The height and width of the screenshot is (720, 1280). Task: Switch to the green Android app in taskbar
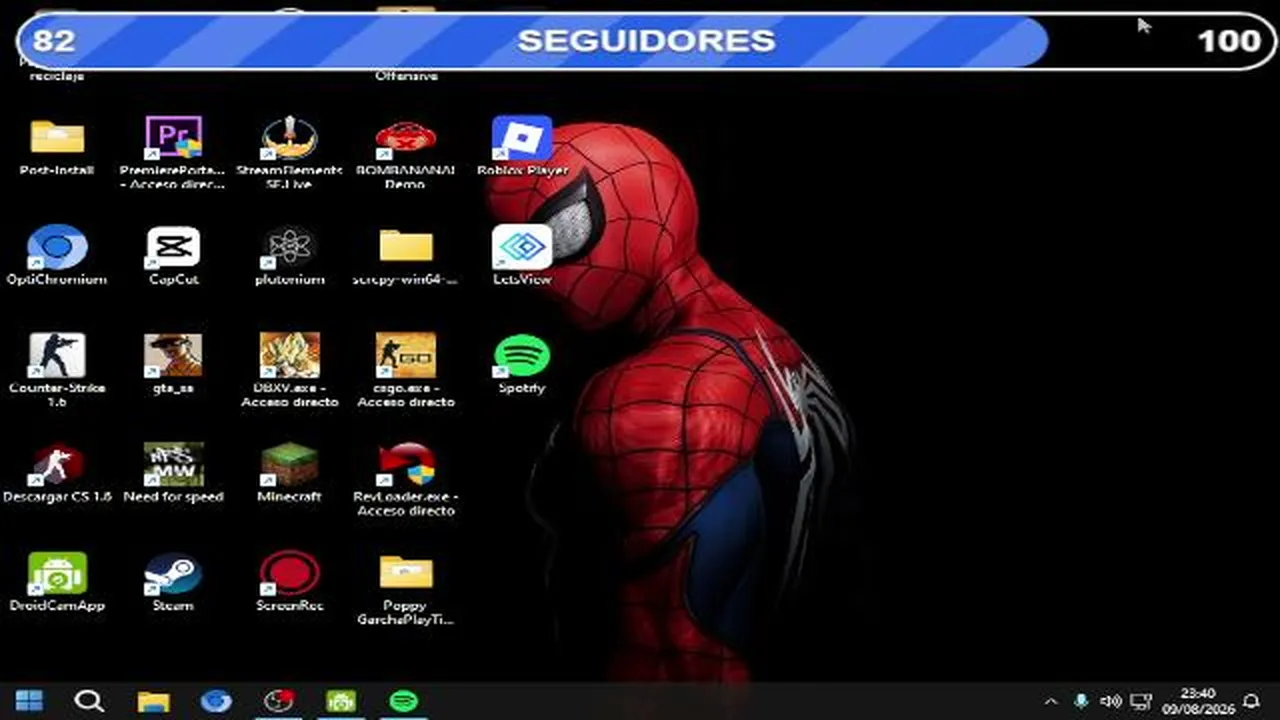[x=341, y=701]
